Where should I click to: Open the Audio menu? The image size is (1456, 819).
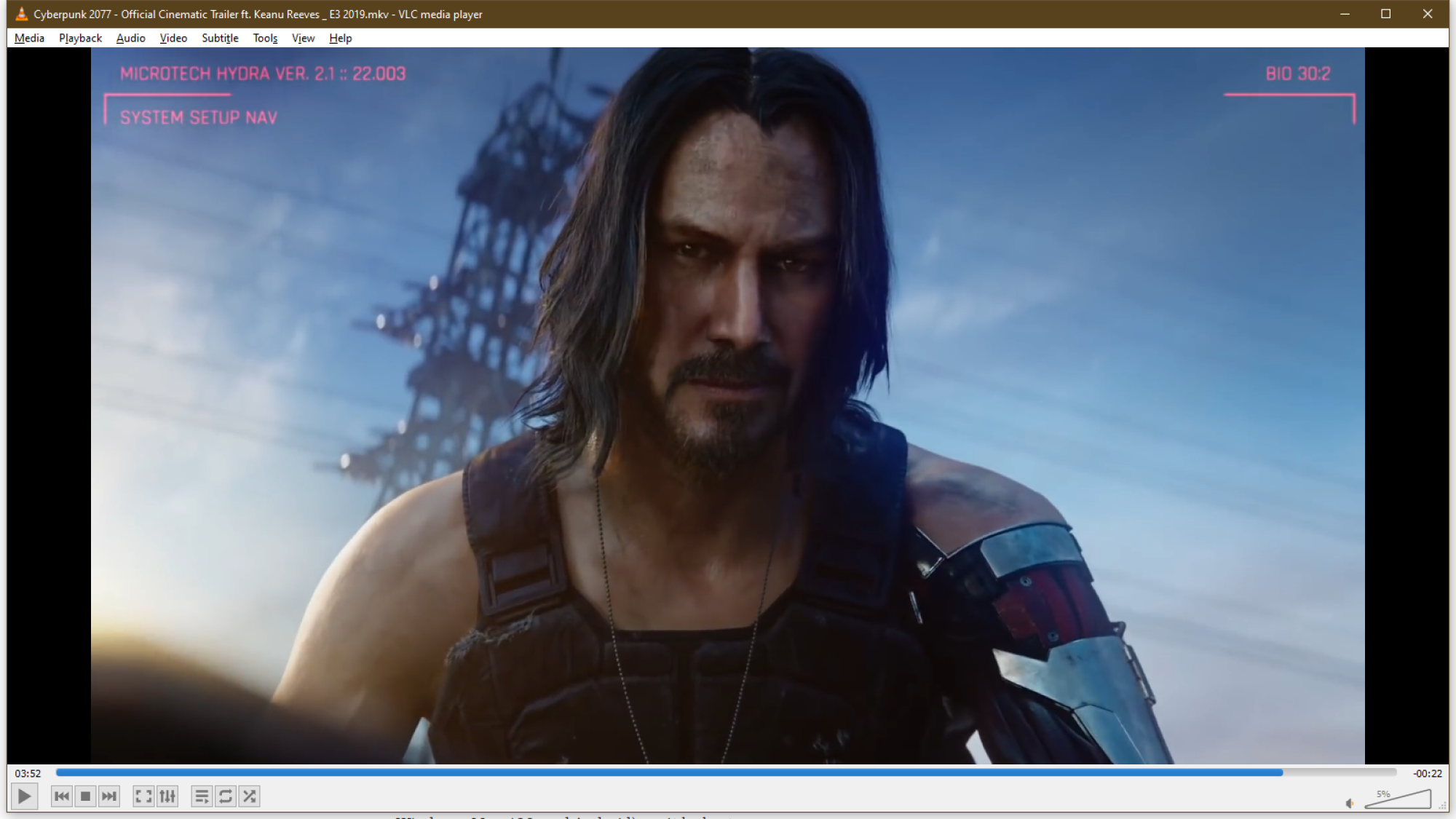point(131,38)
